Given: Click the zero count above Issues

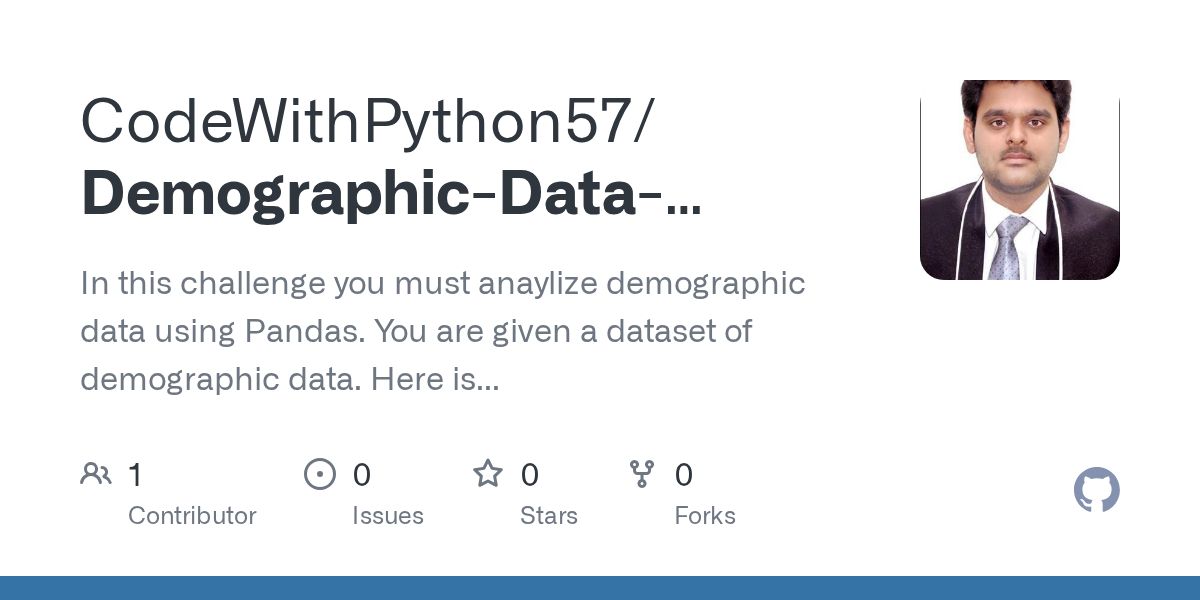Looking at the screenshot, I should [x=361, y=475].
